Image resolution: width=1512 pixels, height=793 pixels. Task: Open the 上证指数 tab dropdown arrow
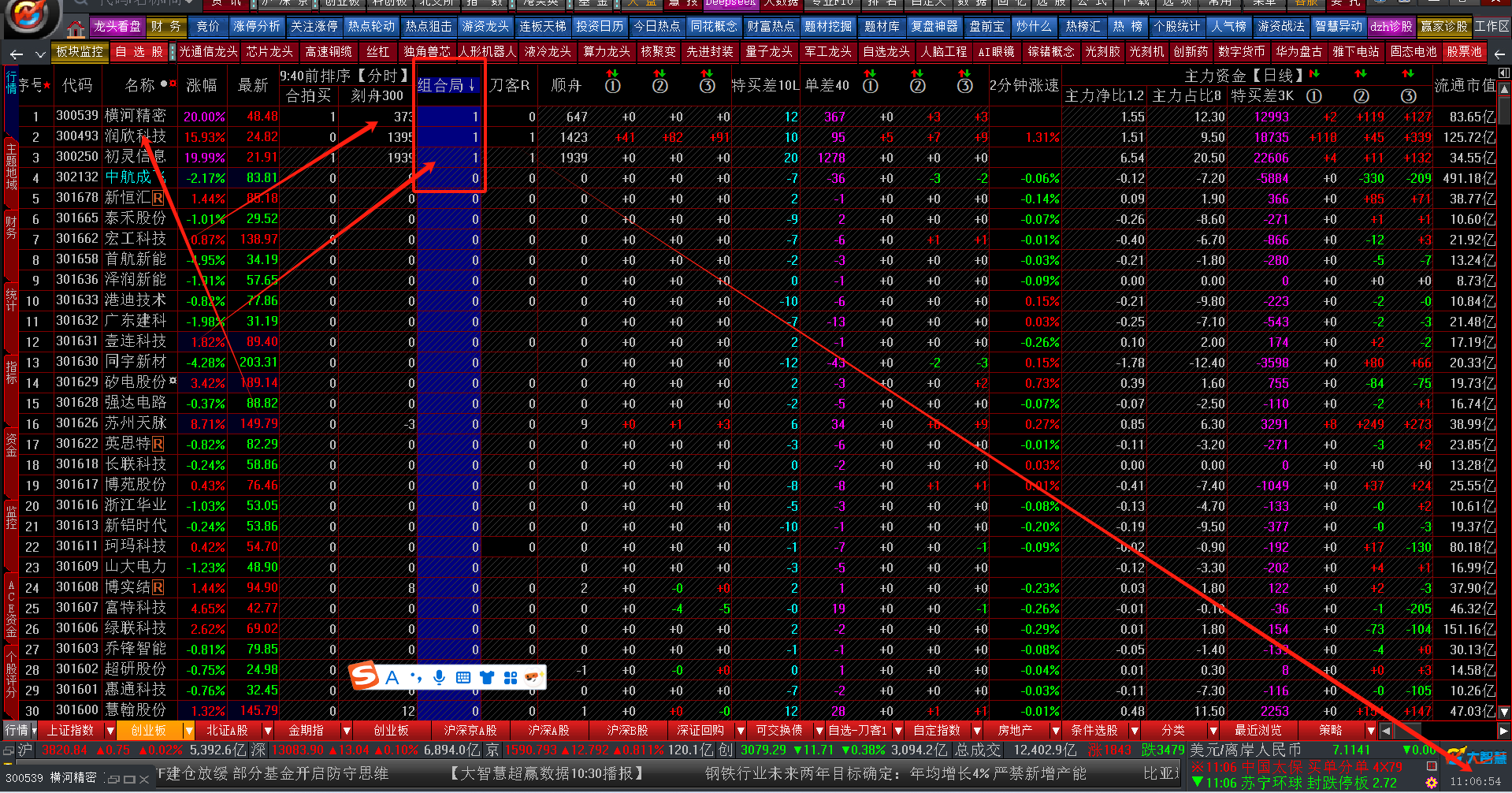point(110,731)
